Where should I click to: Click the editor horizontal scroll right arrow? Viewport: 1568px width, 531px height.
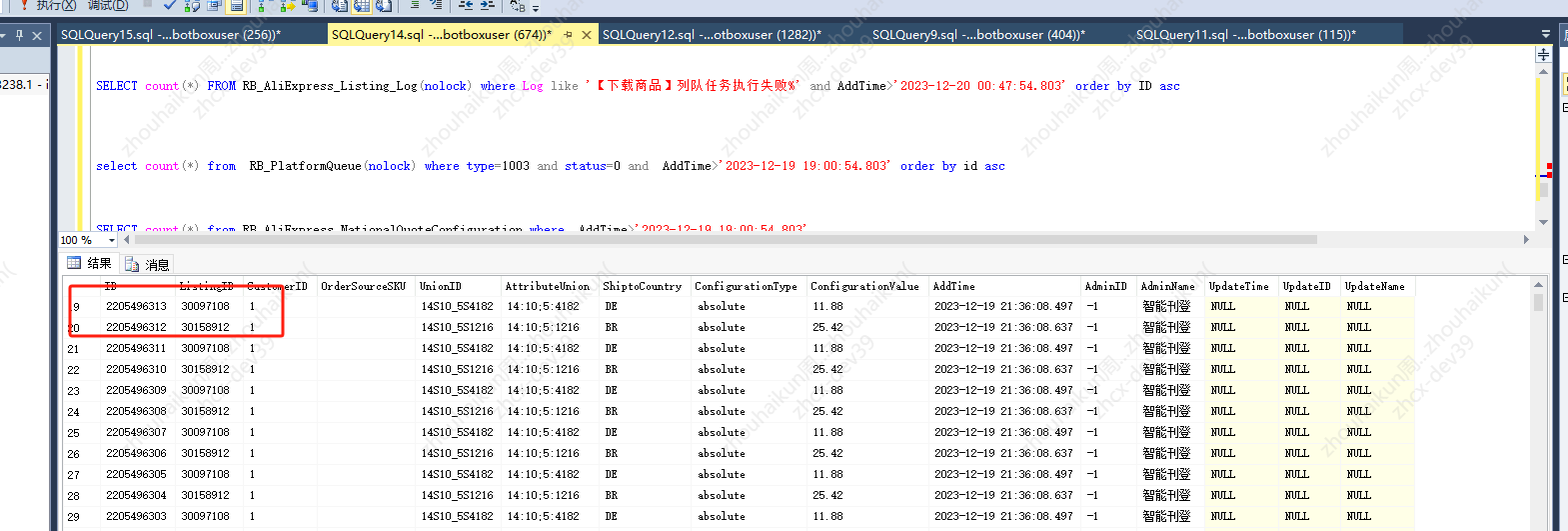[1526, 240]
